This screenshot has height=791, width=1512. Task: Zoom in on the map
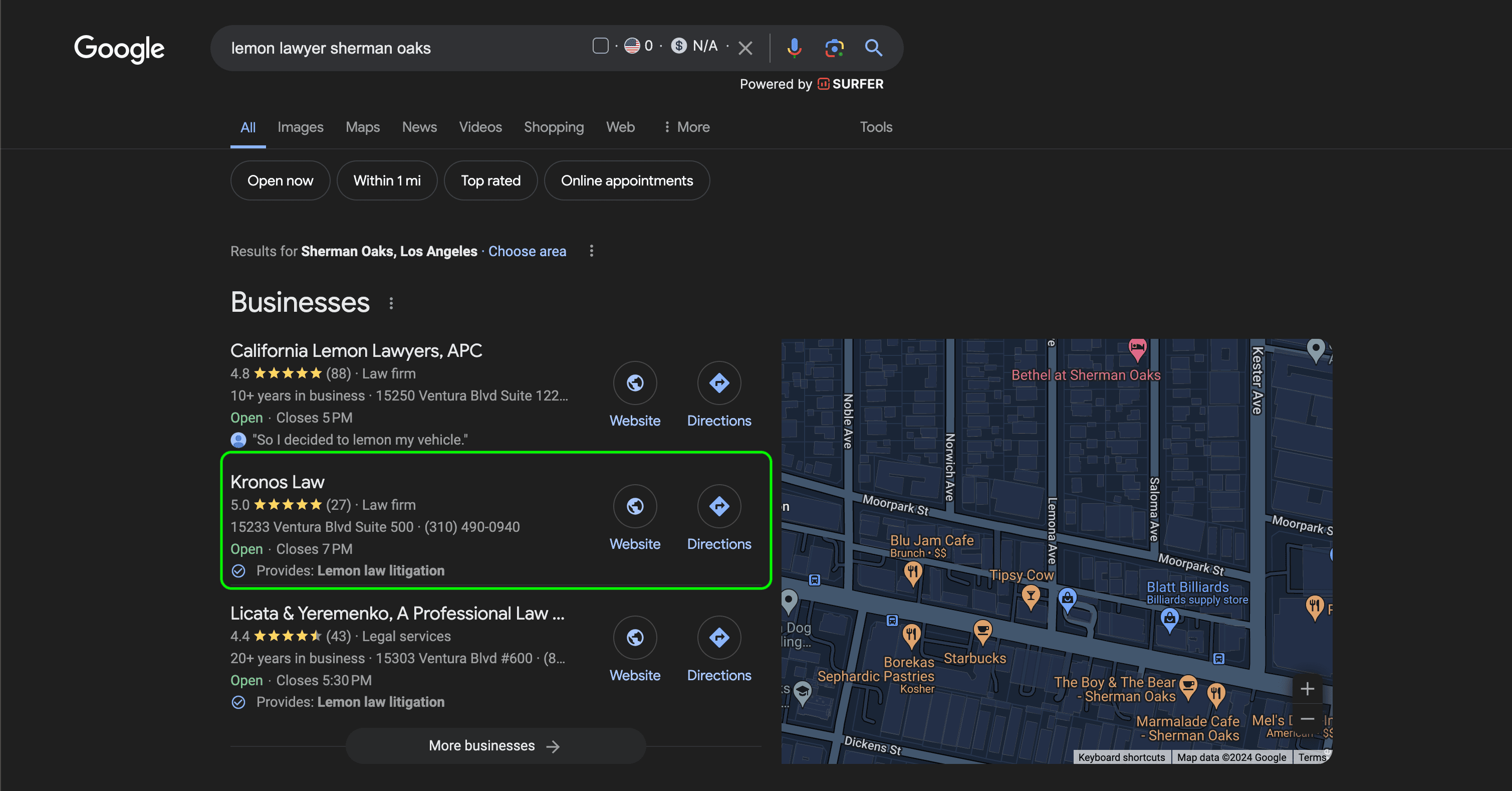point(1307,689)
